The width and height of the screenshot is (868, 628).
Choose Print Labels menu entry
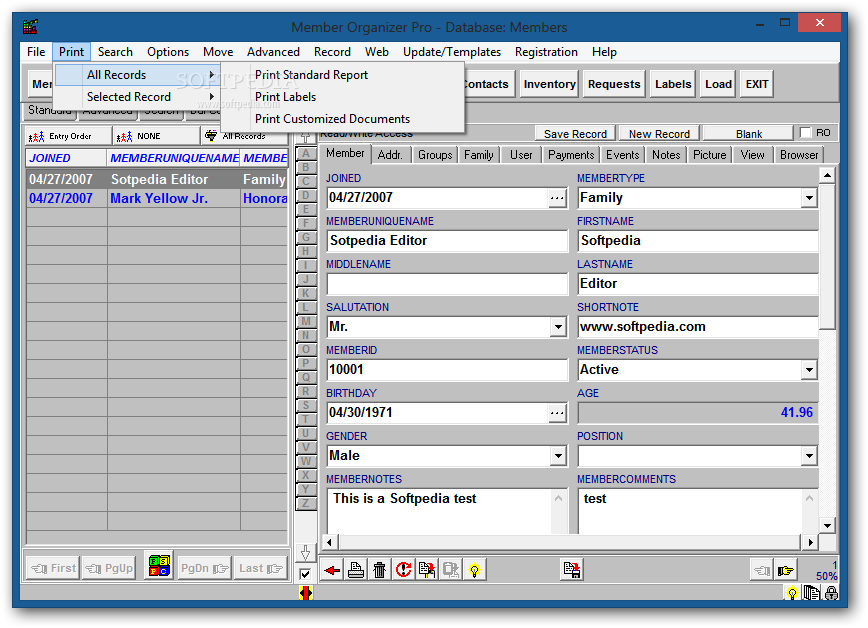pyautogui.click(x=342, y=97)
